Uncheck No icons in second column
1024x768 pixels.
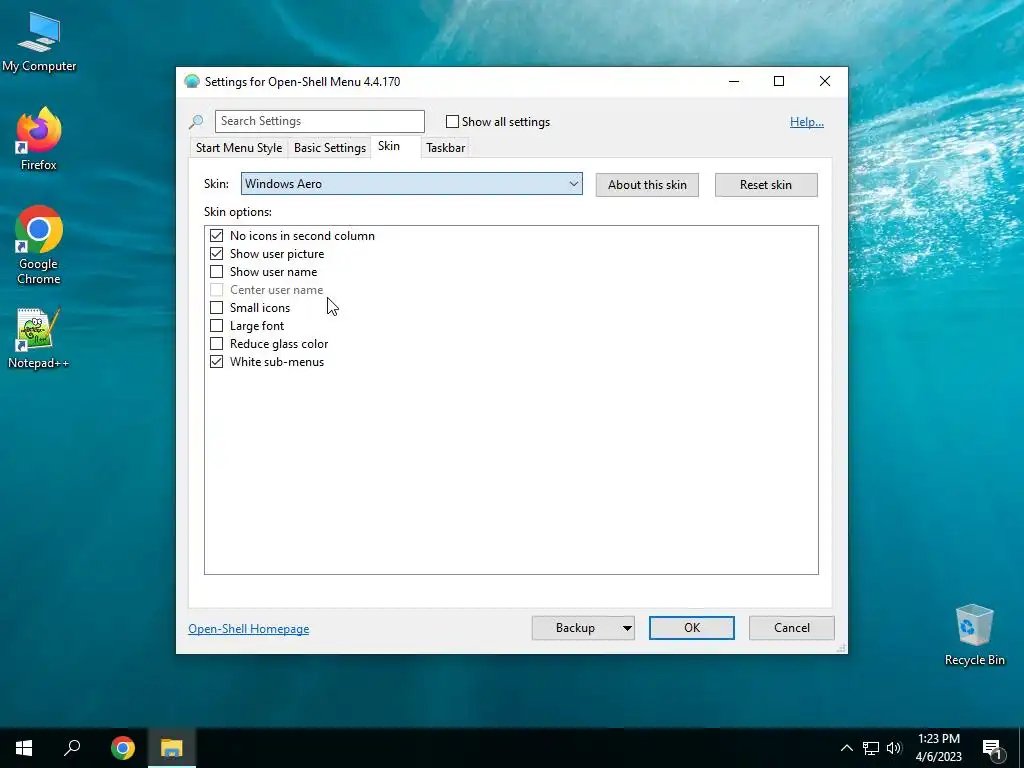point(216,236)
